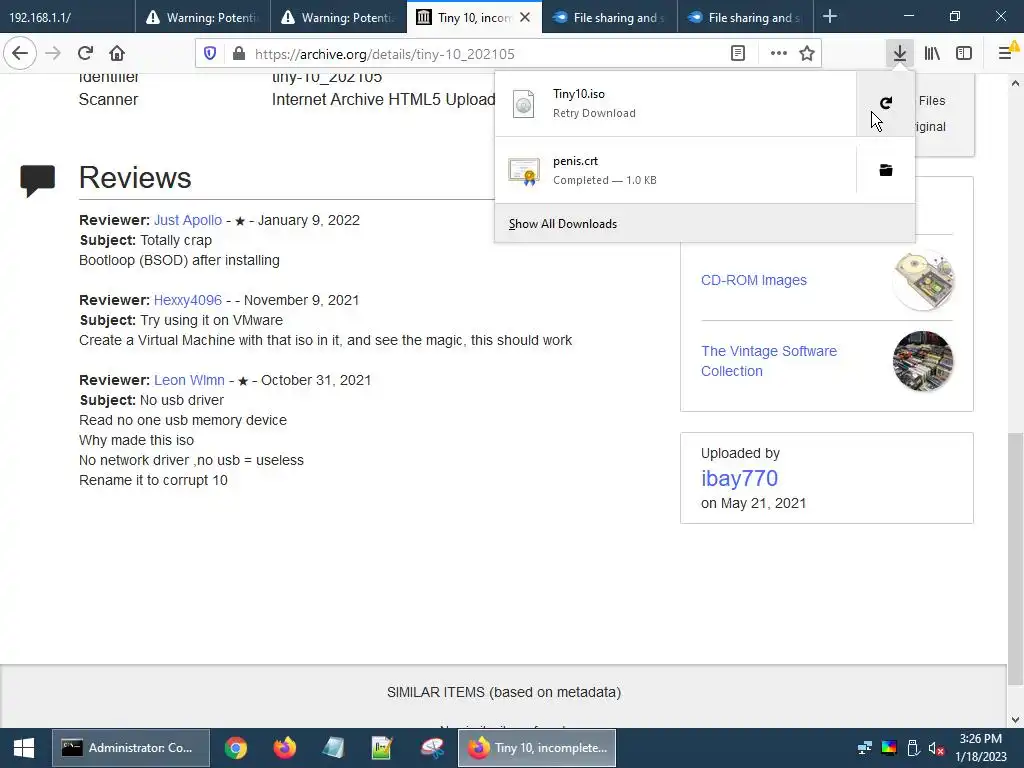Image resolution: width=1024 pixels, height=768 pixels.
Task: Switch to the second File sharing tab
Action: pos(744,17)
